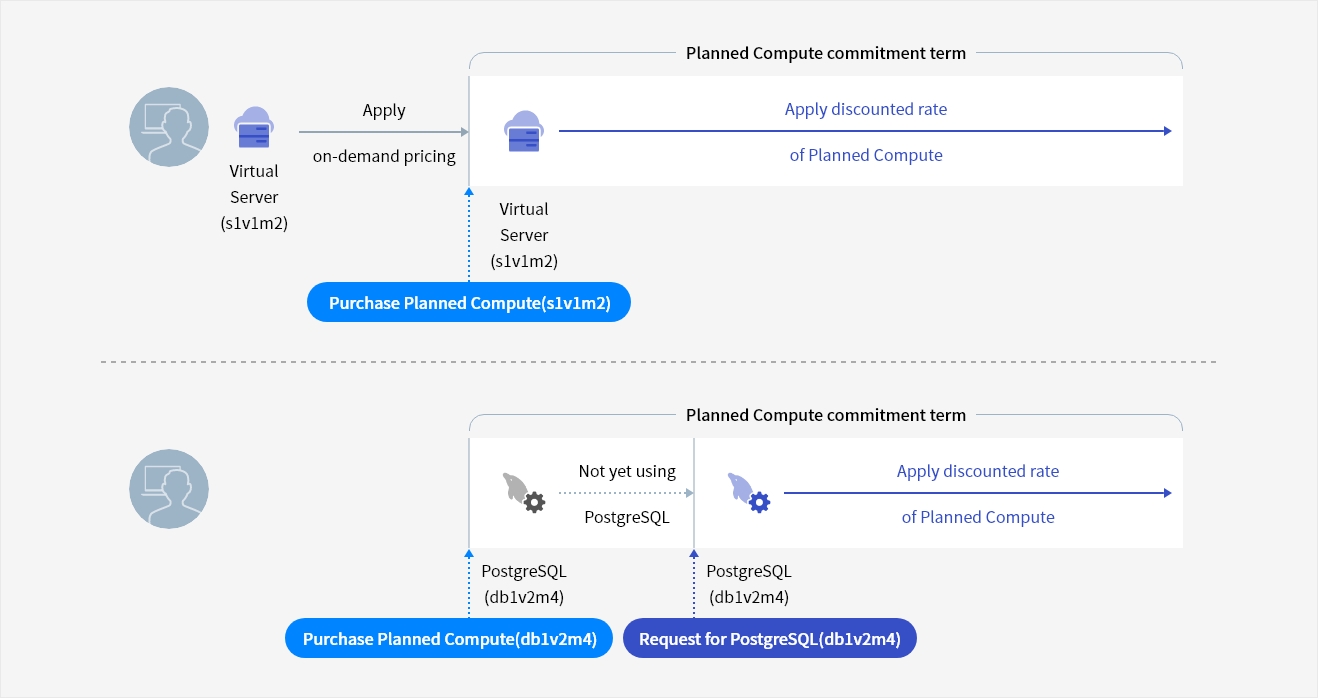Click the bottom user avatar icon
This screenshot has height=698, width=1318.
coord(169,489)
